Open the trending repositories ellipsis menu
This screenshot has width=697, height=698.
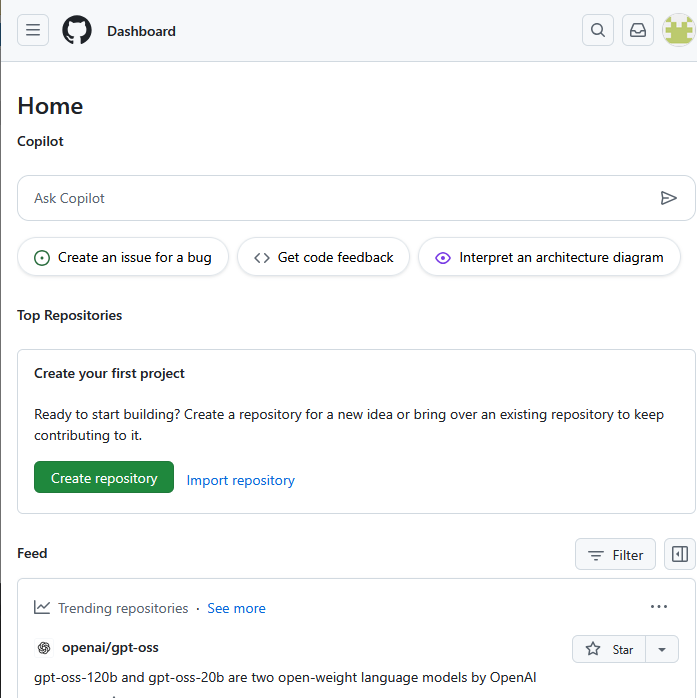click(x=658, y=607)
